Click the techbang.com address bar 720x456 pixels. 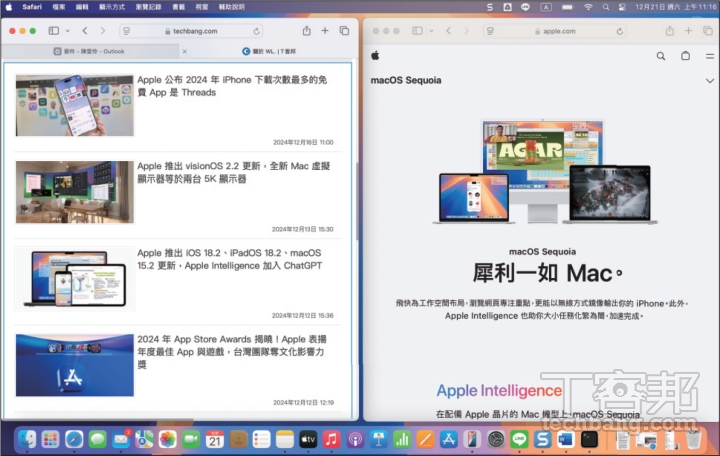point(191,31)
